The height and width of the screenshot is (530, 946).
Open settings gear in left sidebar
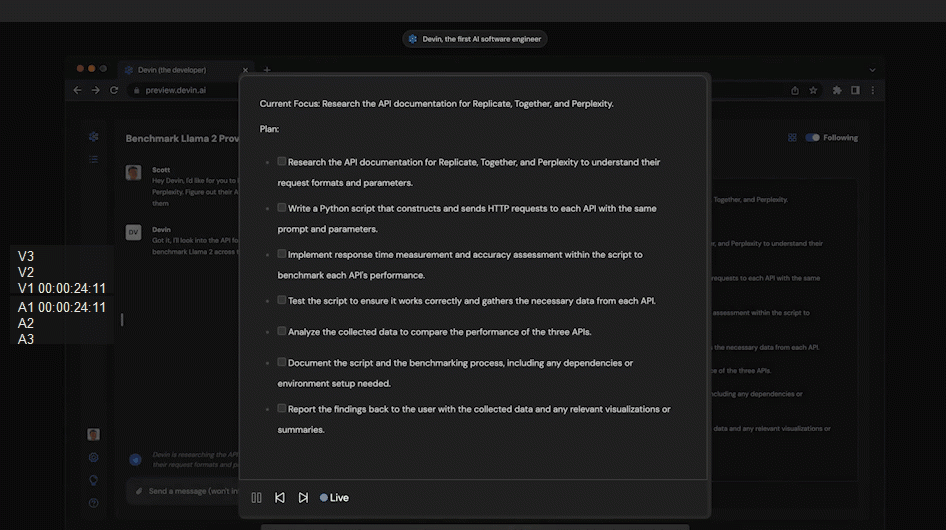click(94, 458)
